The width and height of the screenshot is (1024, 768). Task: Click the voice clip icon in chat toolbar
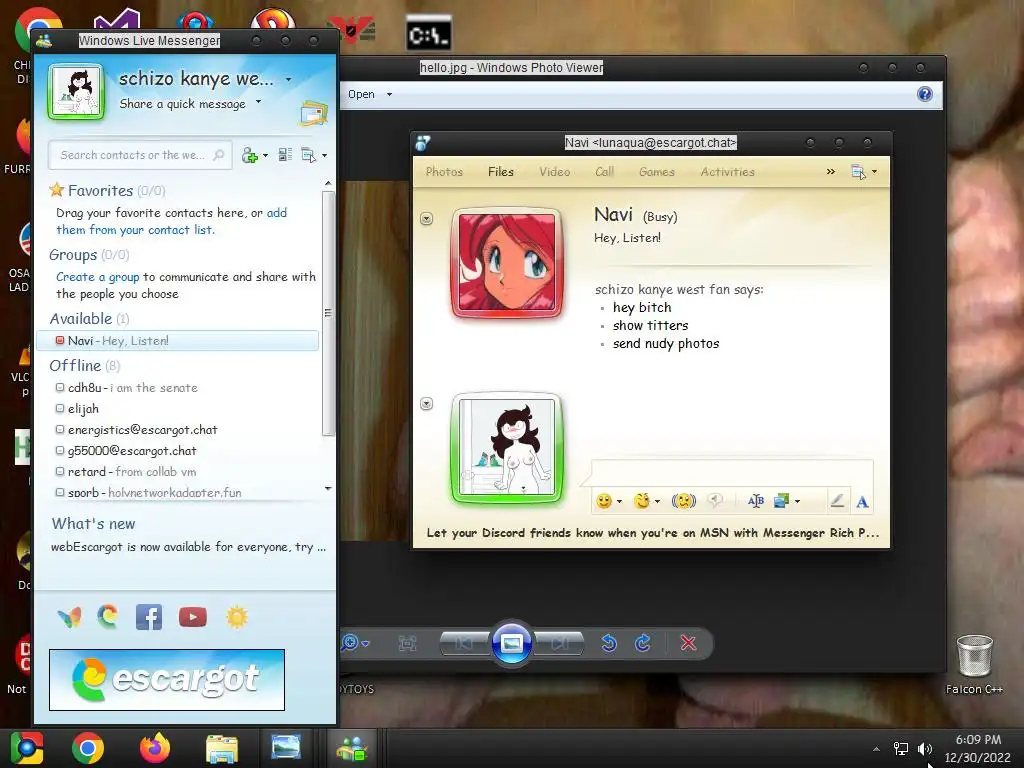[x=716, y=501]
